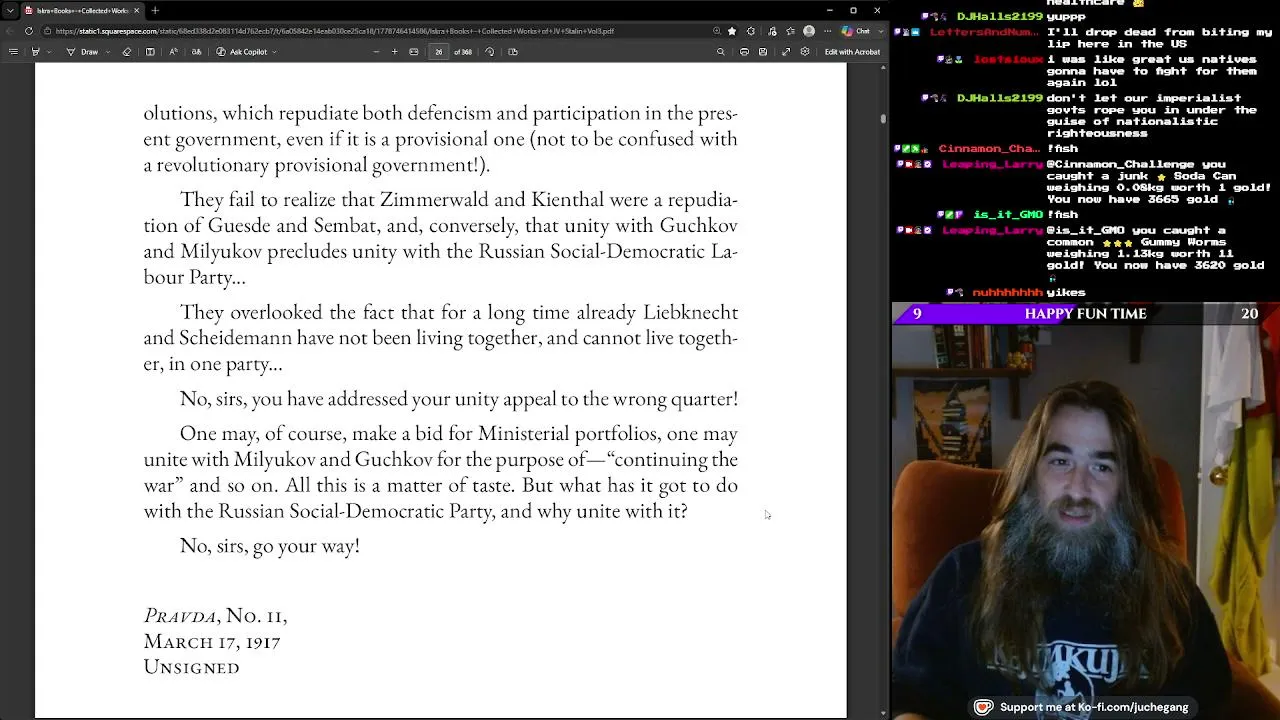Open the tab search dropdown
Screen dimensions: 1280x720
(10, 10)
